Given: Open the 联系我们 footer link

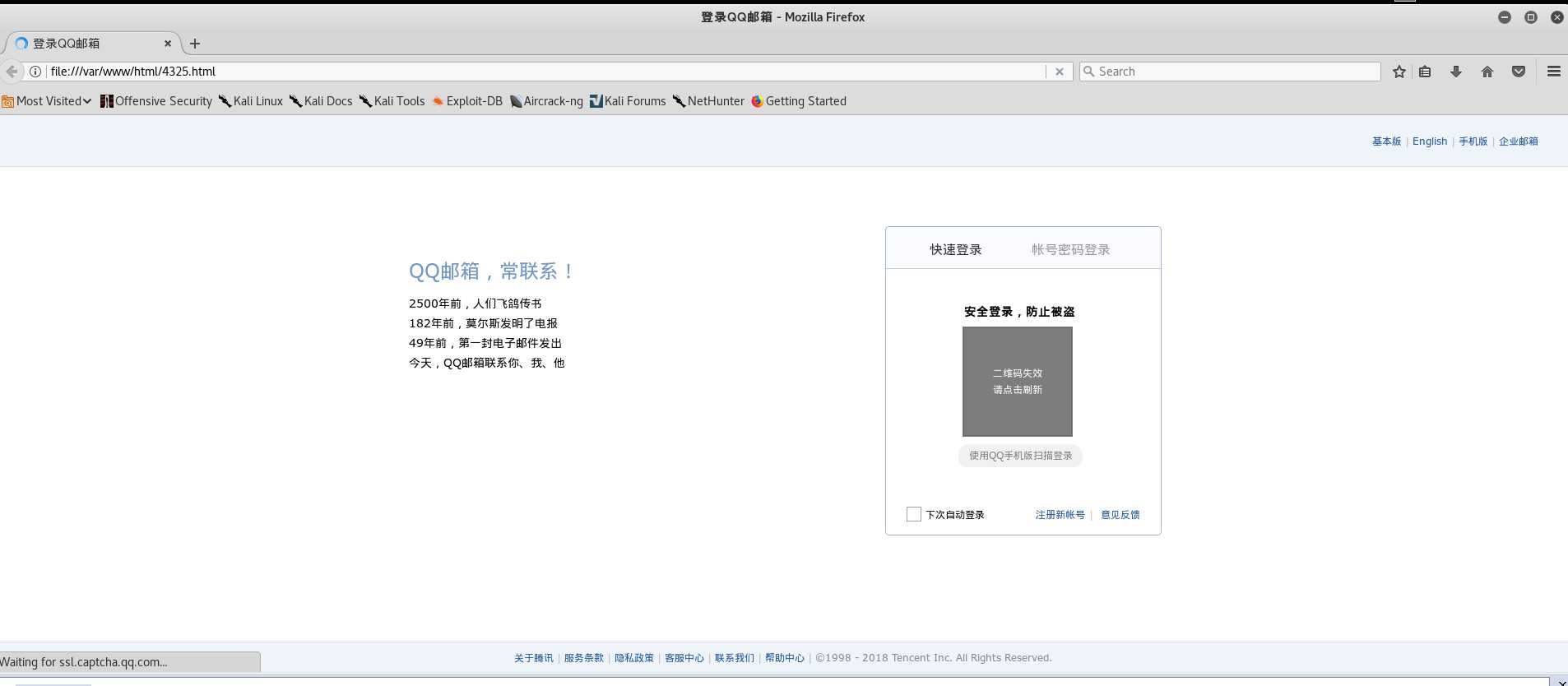Looking at the screenshot, I should [x=735, y=658].
